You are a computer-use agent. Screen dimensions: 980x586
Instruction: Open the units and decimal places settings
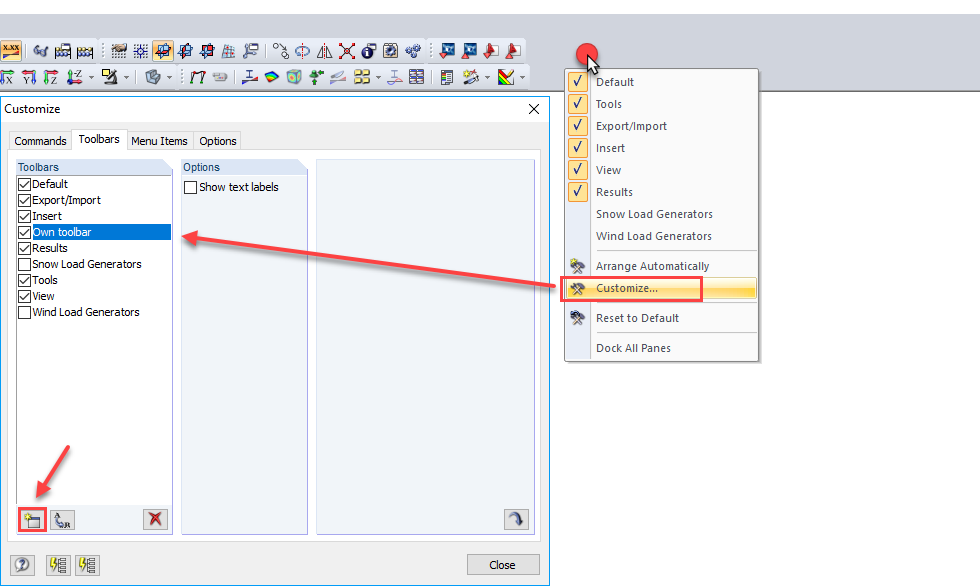(13, 50)
